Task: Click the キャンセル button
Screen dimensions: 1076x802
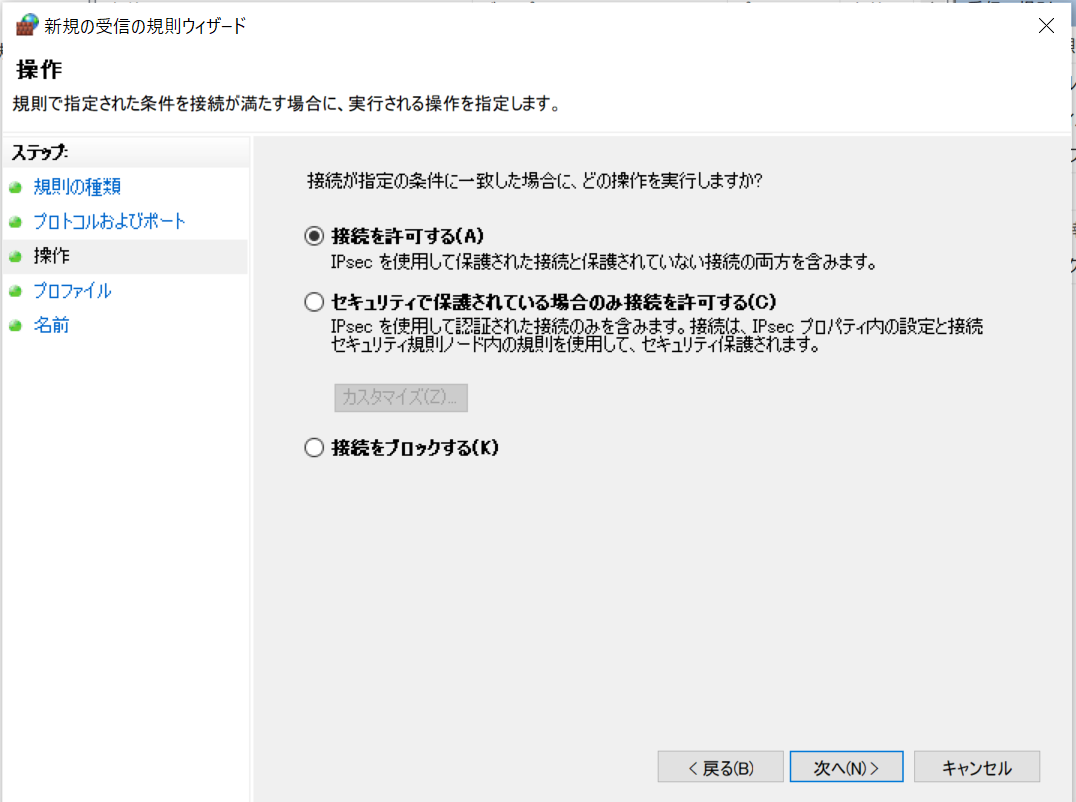Action: tap(976, 766)
